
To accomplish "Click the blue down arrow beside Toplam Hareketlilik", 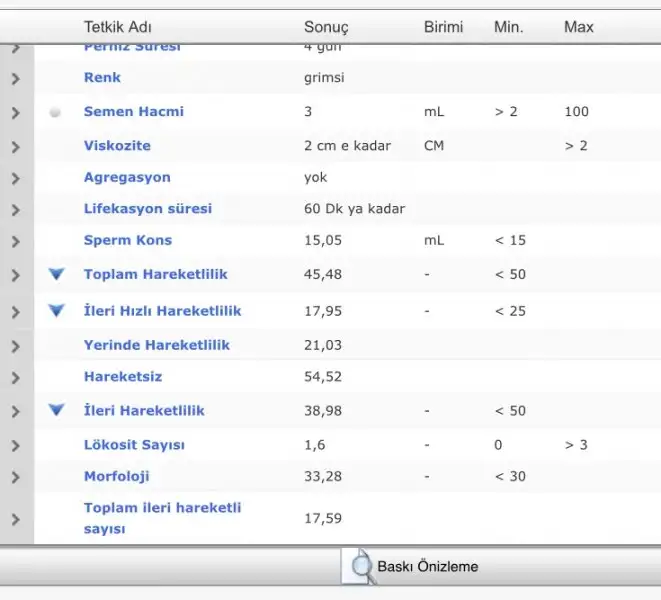I will [57, 274].
